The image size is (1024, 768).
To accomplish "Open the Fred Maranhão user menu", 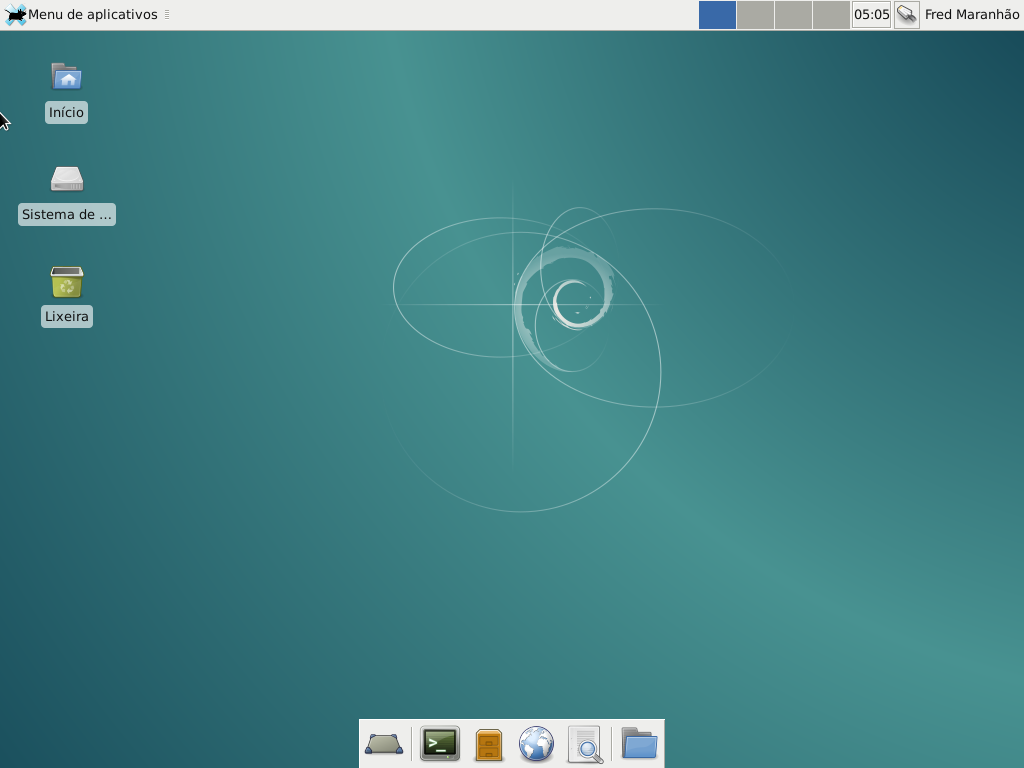I will click(973, 15).
